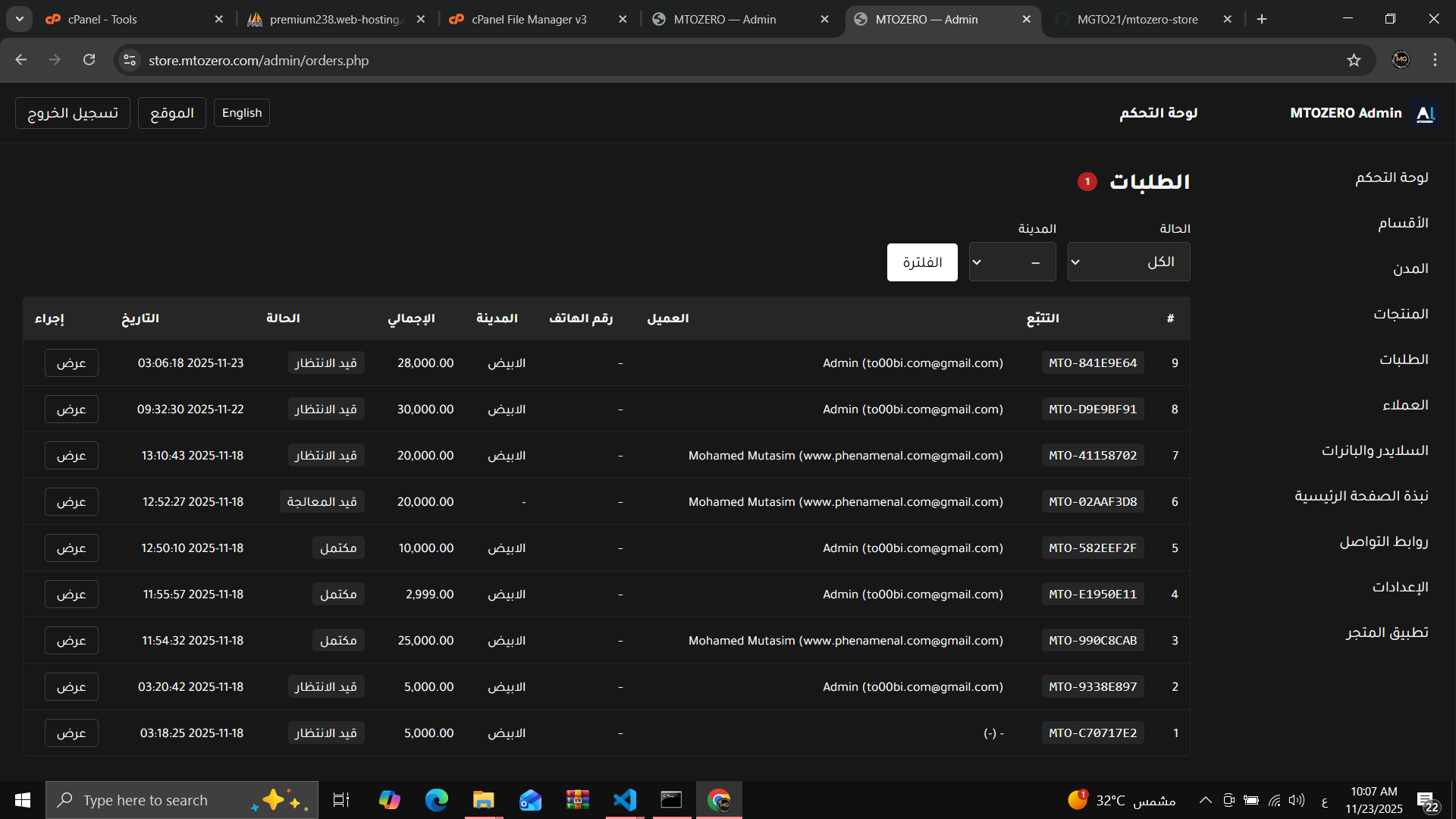The width and height of the screenshot is (1456, 819).
Task: Bookmark this page with the star icon
Action: pos(1354,61)
